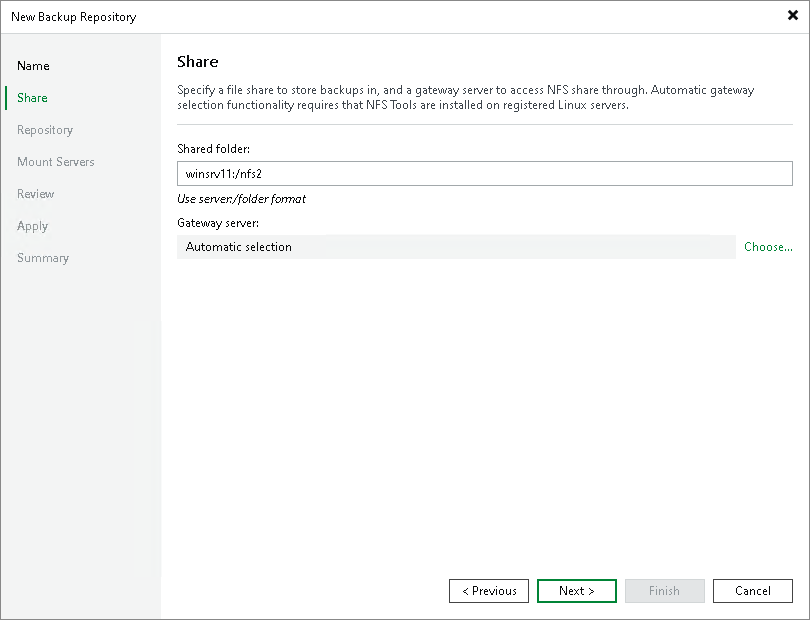810x620 pixels.
Task: Click the 'Use server:/folder format' hint text
Action: point(241,199)
